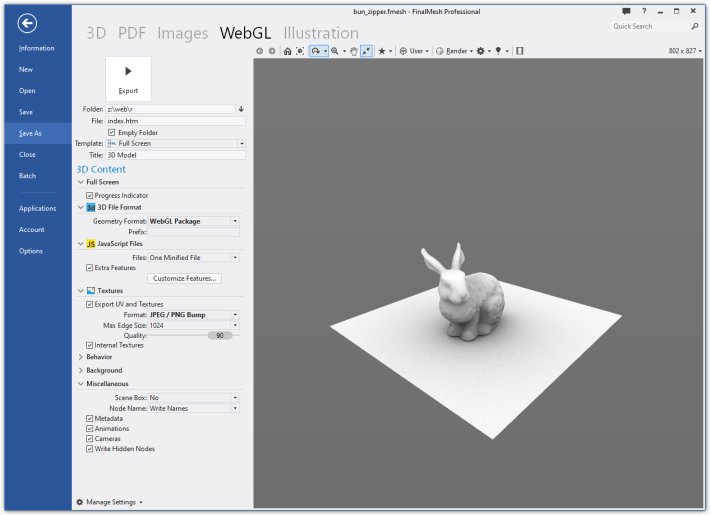Open help question mark icon
Viewport: 710px width, 515px height.
644,11
